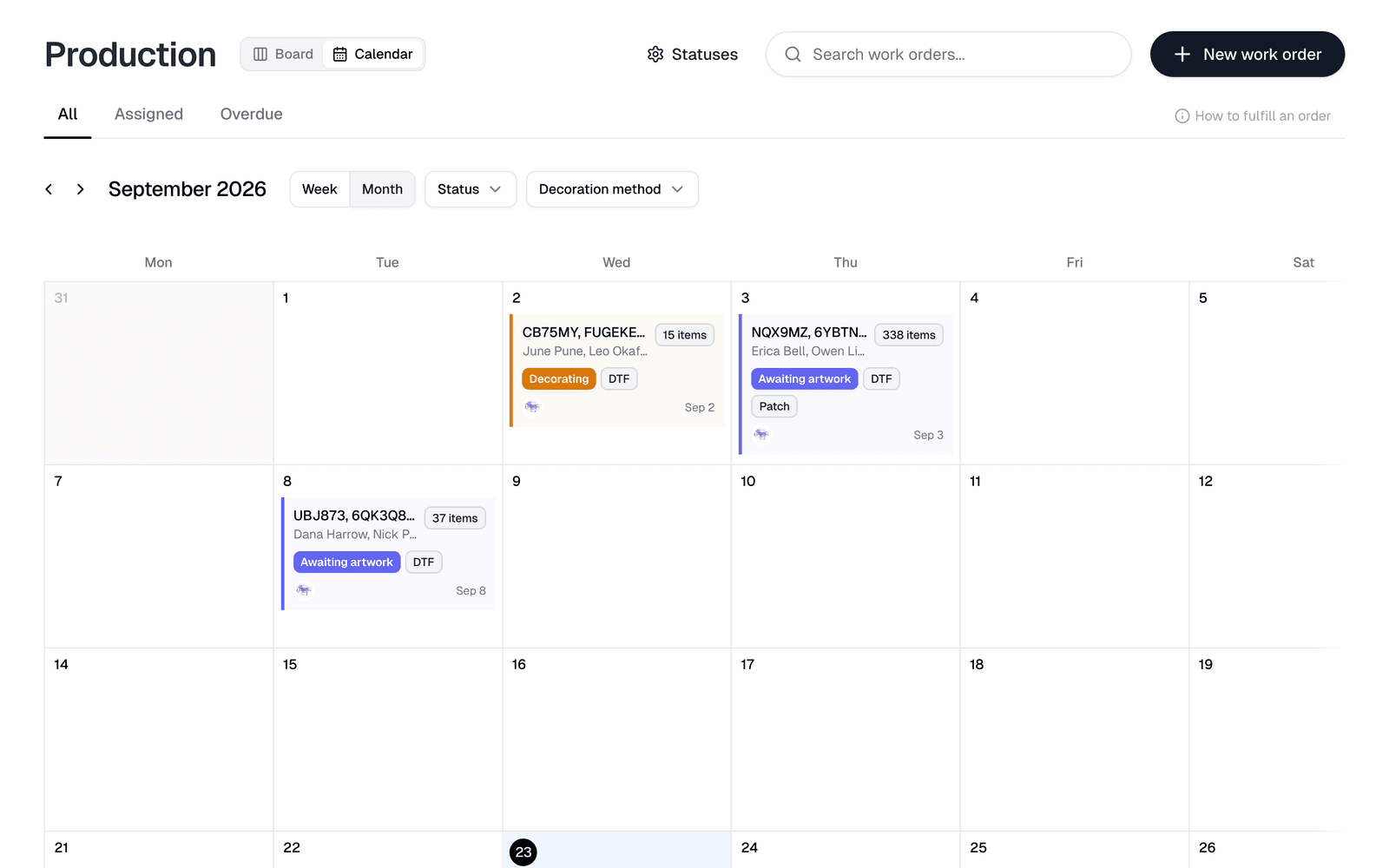Click assignee avatar on NQX9MZ work order
This screenshot has width=1389, height=868.
point(761,435)
